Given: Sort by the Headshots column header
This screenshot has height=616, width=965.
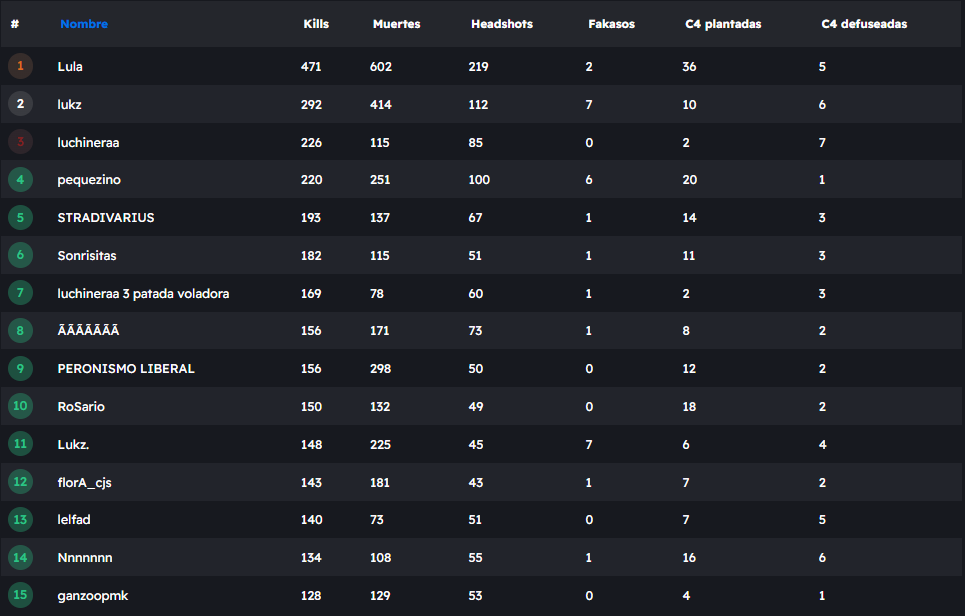Looking at the screenshot, I should point(502,24).
